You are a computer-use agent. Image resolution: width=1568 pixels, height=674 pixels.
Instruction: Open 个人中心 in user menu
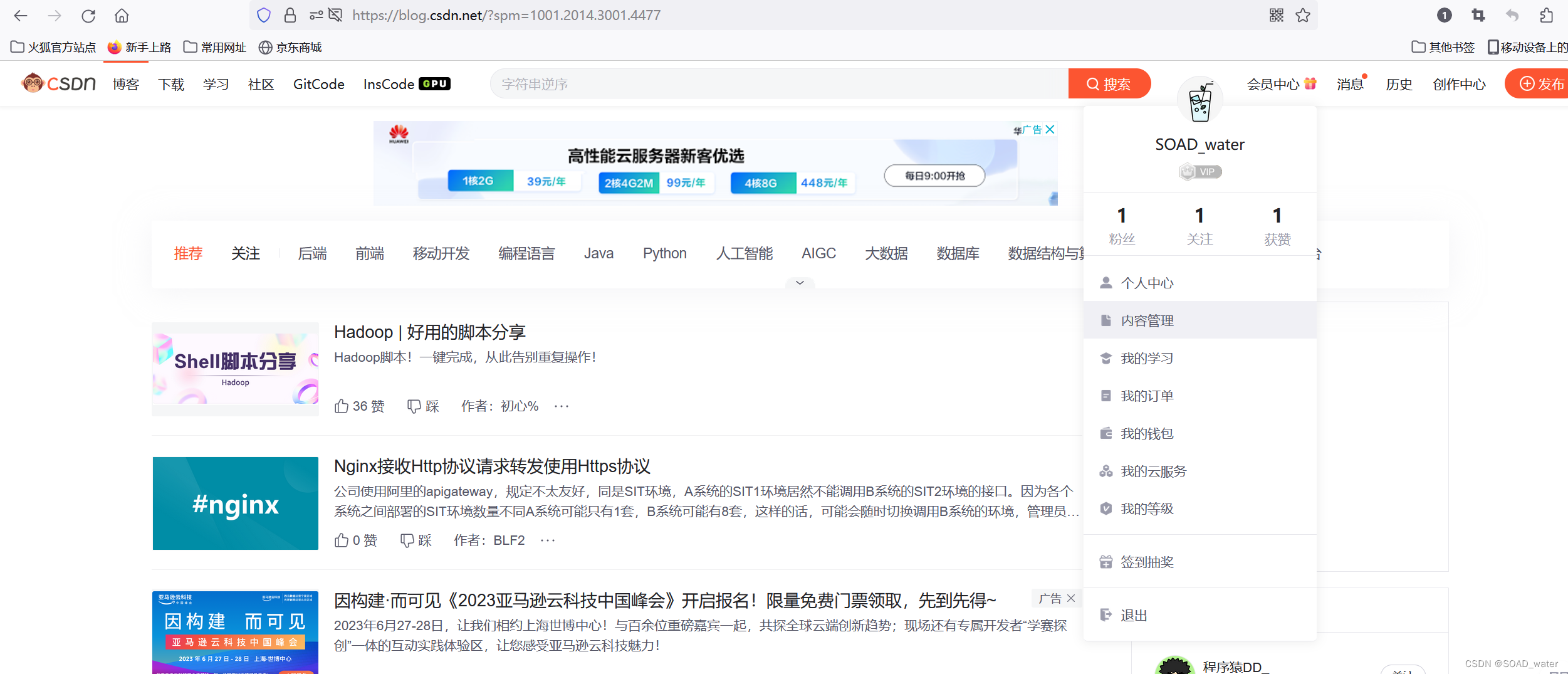tap(1200, 283)
